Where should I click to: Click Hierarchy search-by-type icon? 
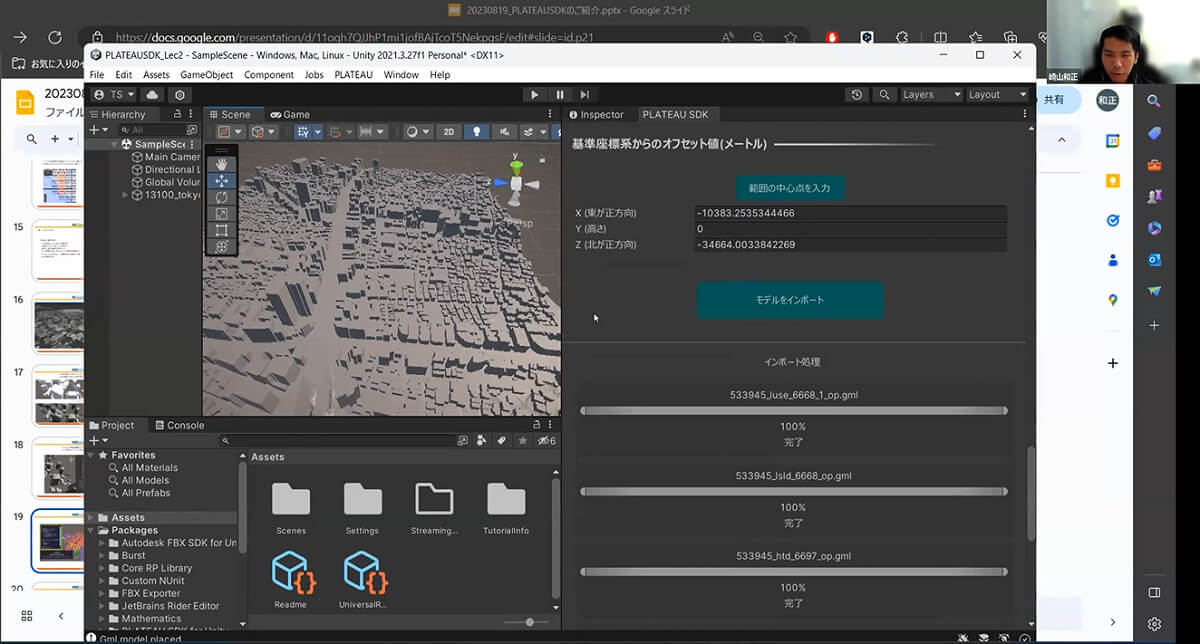click(x=192, y=130)
